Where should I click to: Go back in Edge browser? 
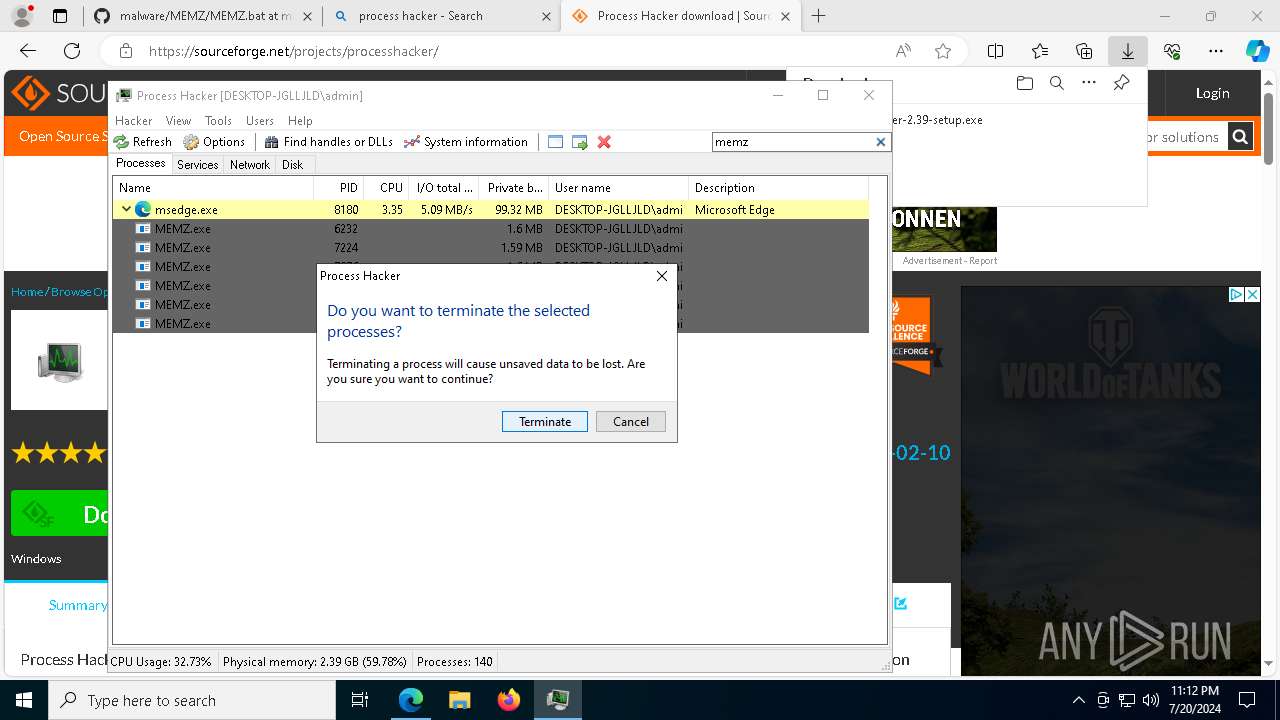[x=28, y=51]
